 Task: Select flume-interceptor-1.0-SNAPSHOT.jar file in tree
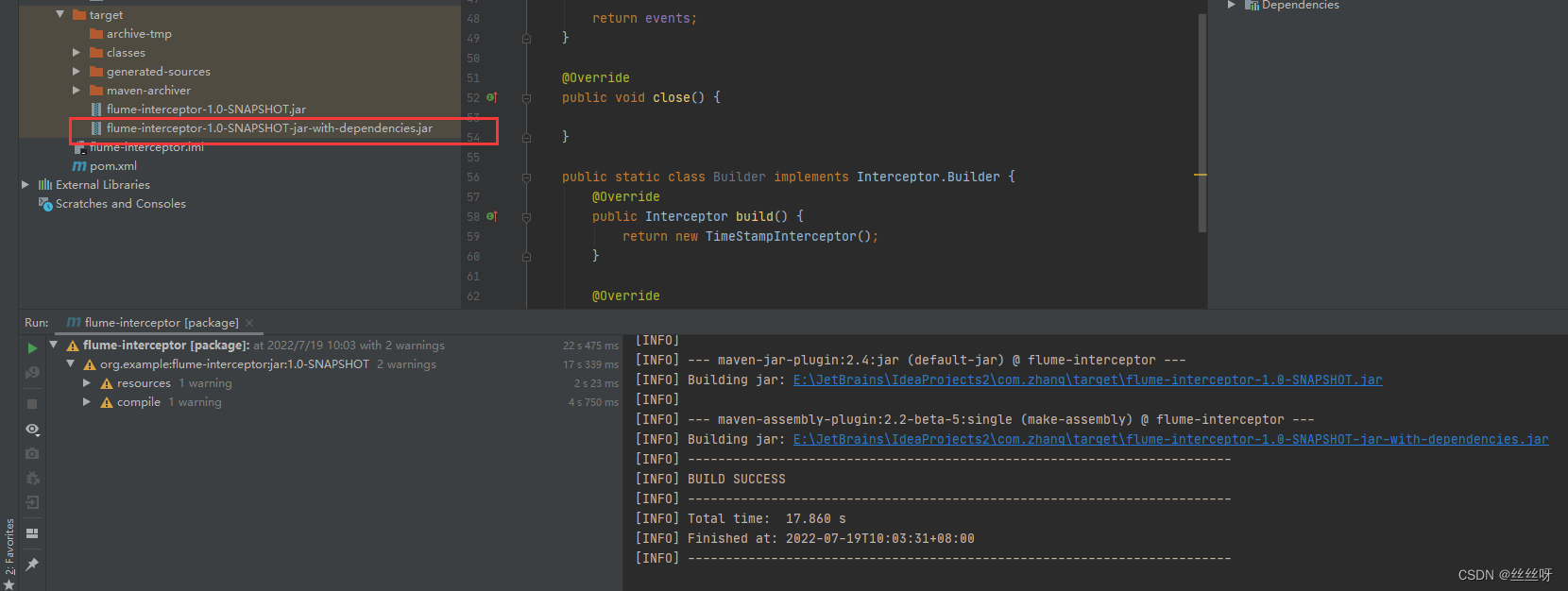point(205,110)
